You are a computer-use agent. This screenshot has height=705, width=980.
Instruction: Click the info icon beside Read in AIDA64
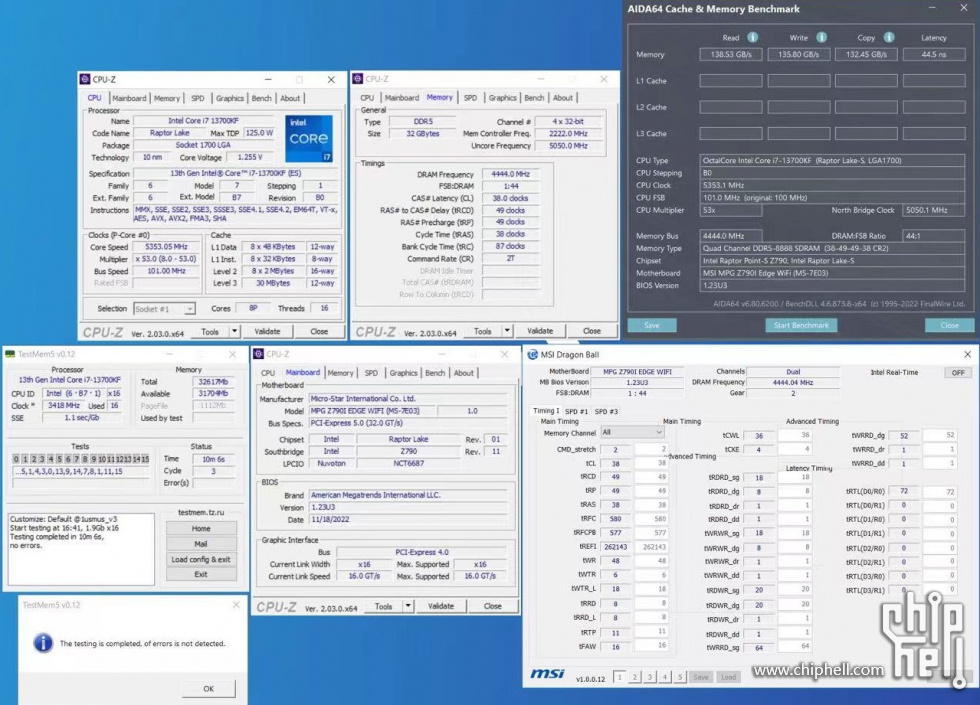(752, 38)
